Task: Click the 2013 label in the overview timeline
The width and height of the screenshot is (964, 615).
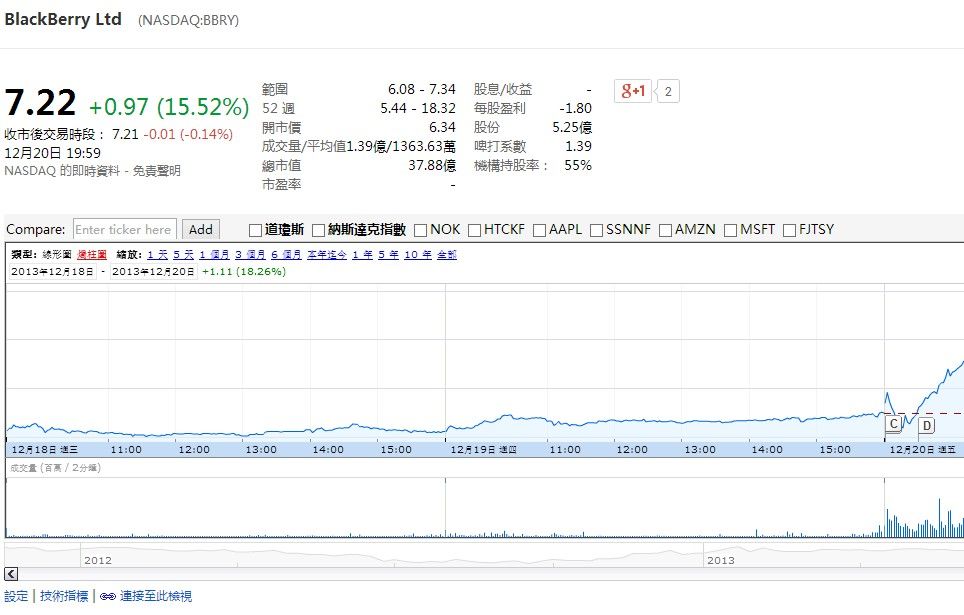Action: 721,560
